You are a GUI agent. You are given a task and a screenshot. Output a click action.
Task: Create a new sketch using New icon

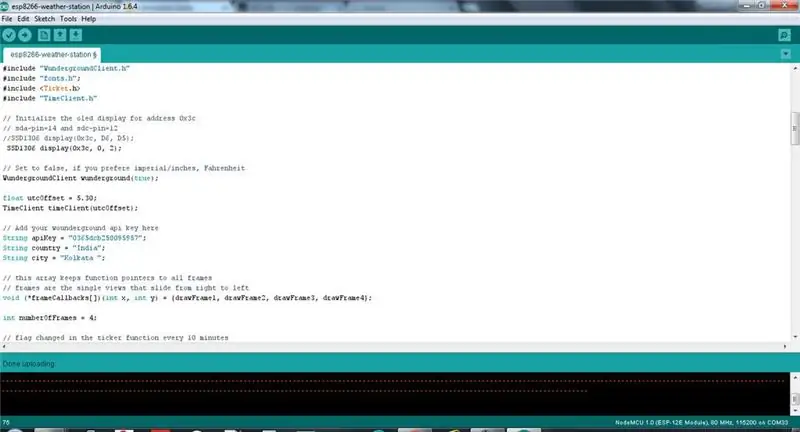pos(44,35)
